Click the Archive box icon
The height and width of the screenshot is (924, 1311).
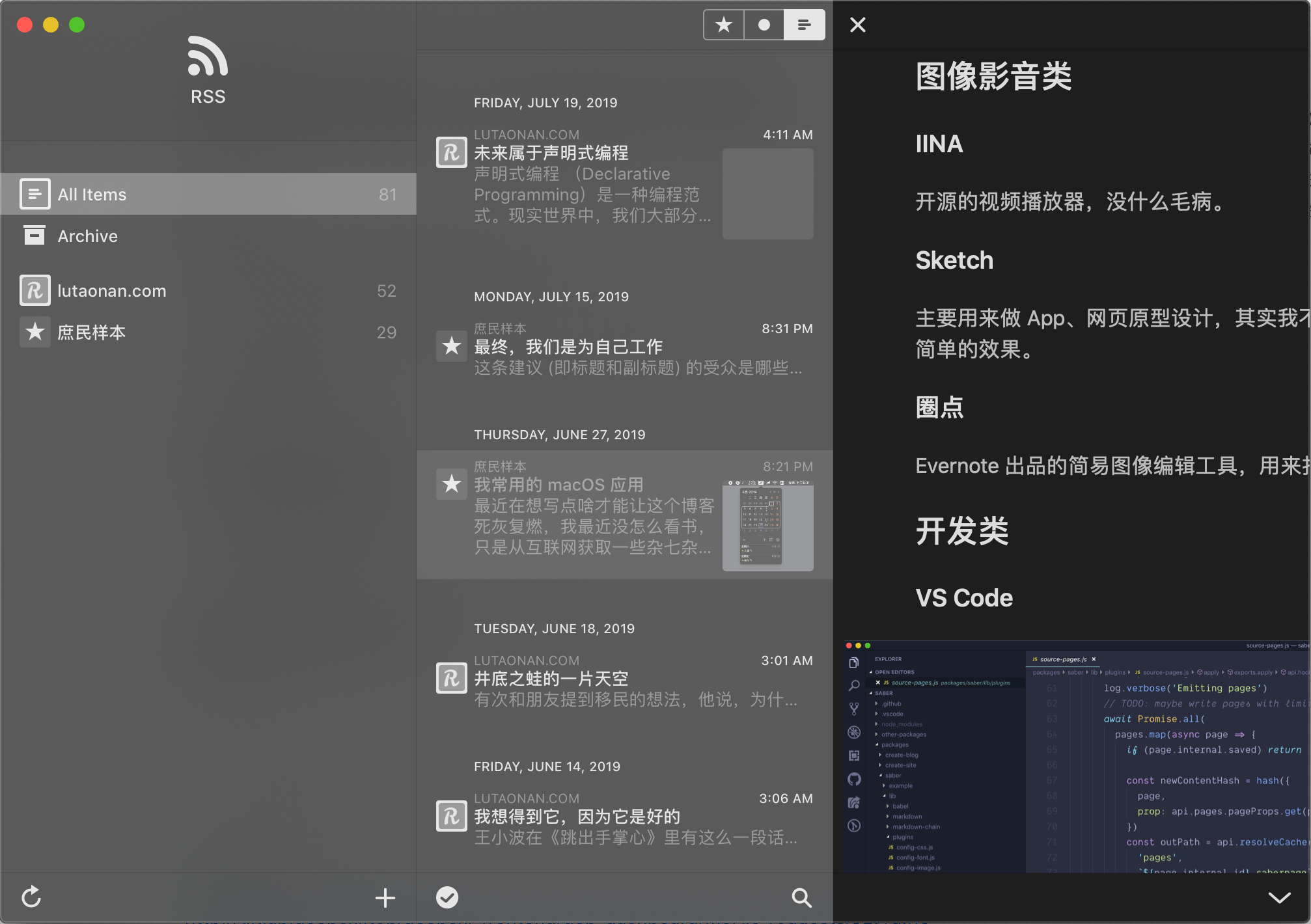click(34, 236)
